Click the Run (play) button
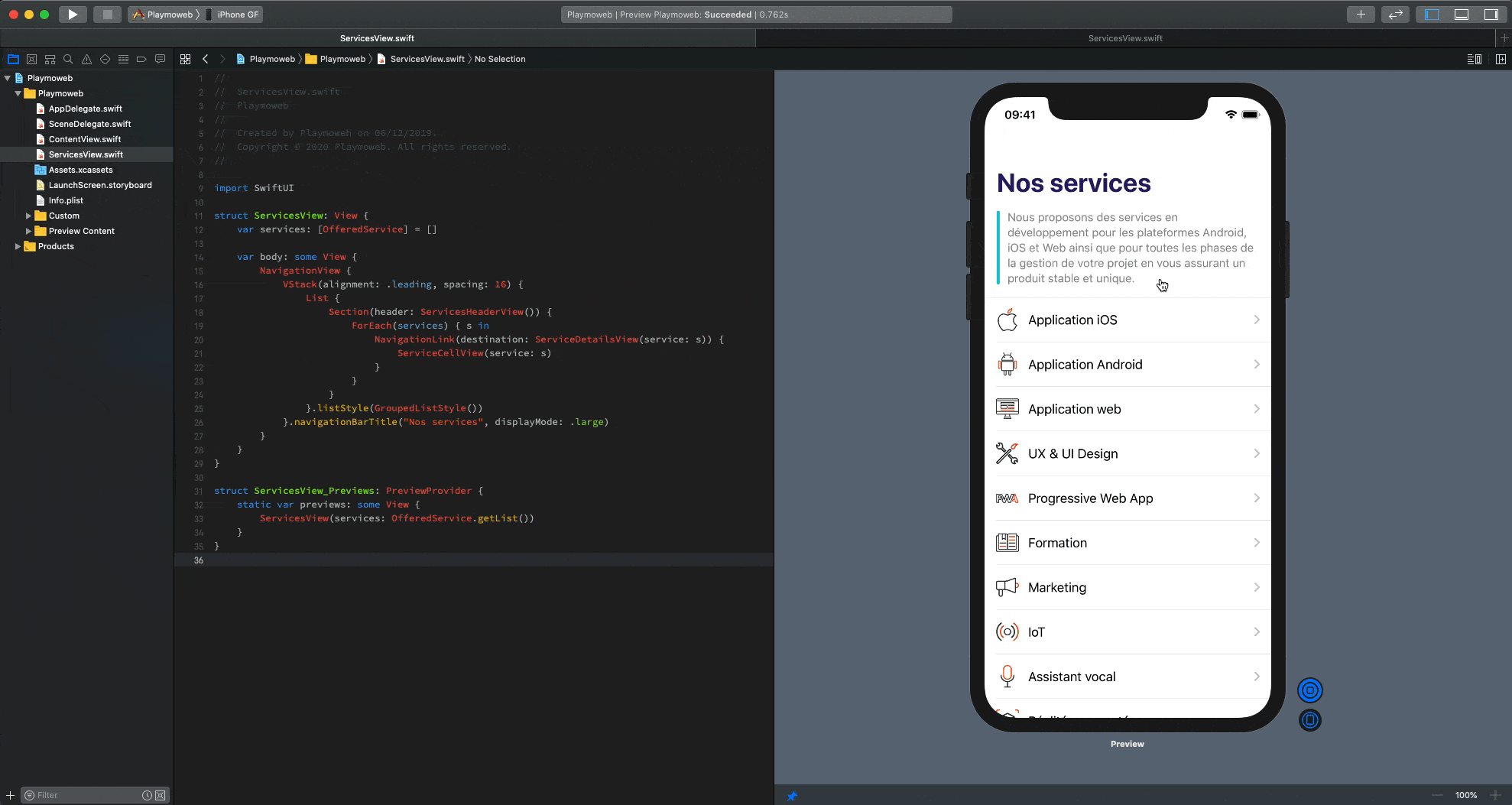This screenshot has width=1512, height=805. coord(73,14)
